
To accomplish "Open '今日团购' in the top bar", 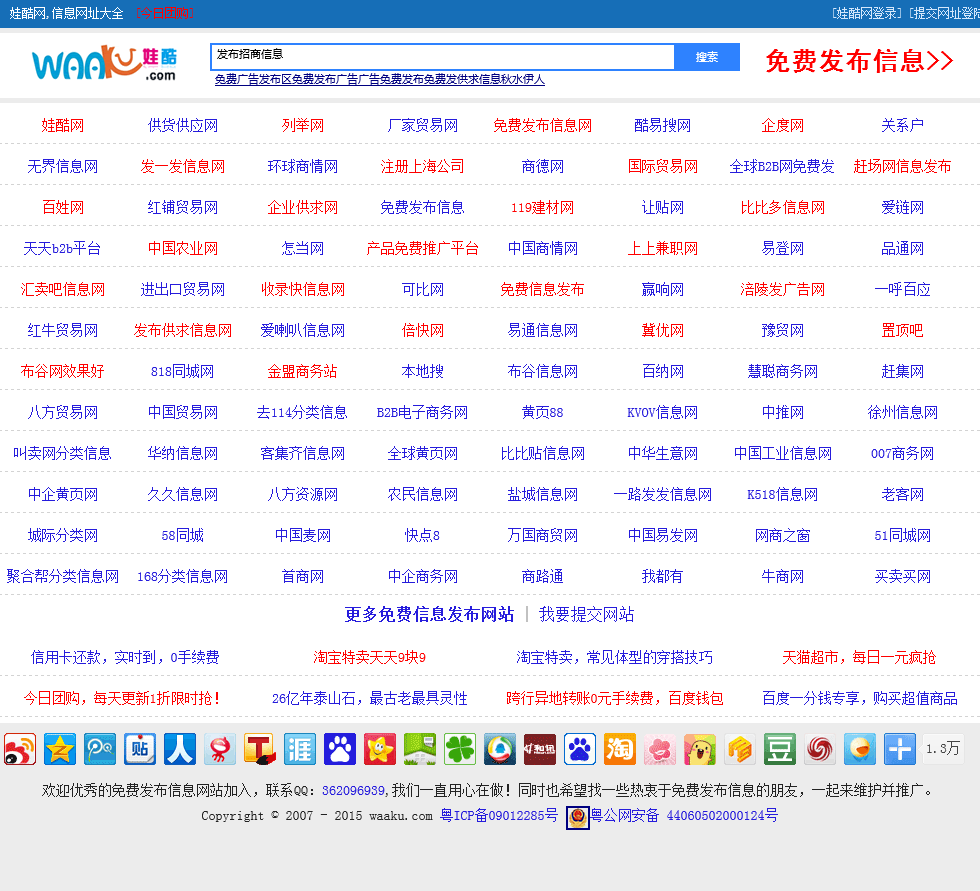I will [165, 13].
